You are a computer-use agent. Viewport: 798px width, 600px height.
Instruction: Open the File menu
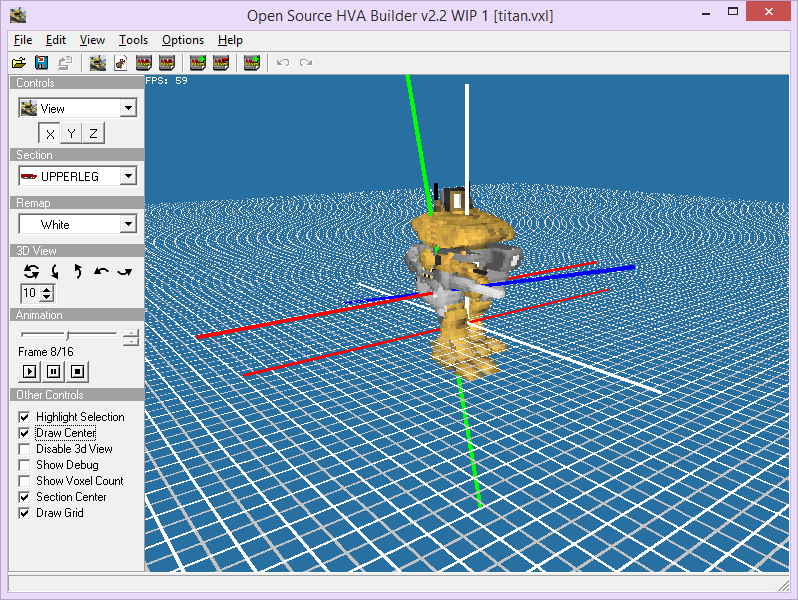coord(23,40)
